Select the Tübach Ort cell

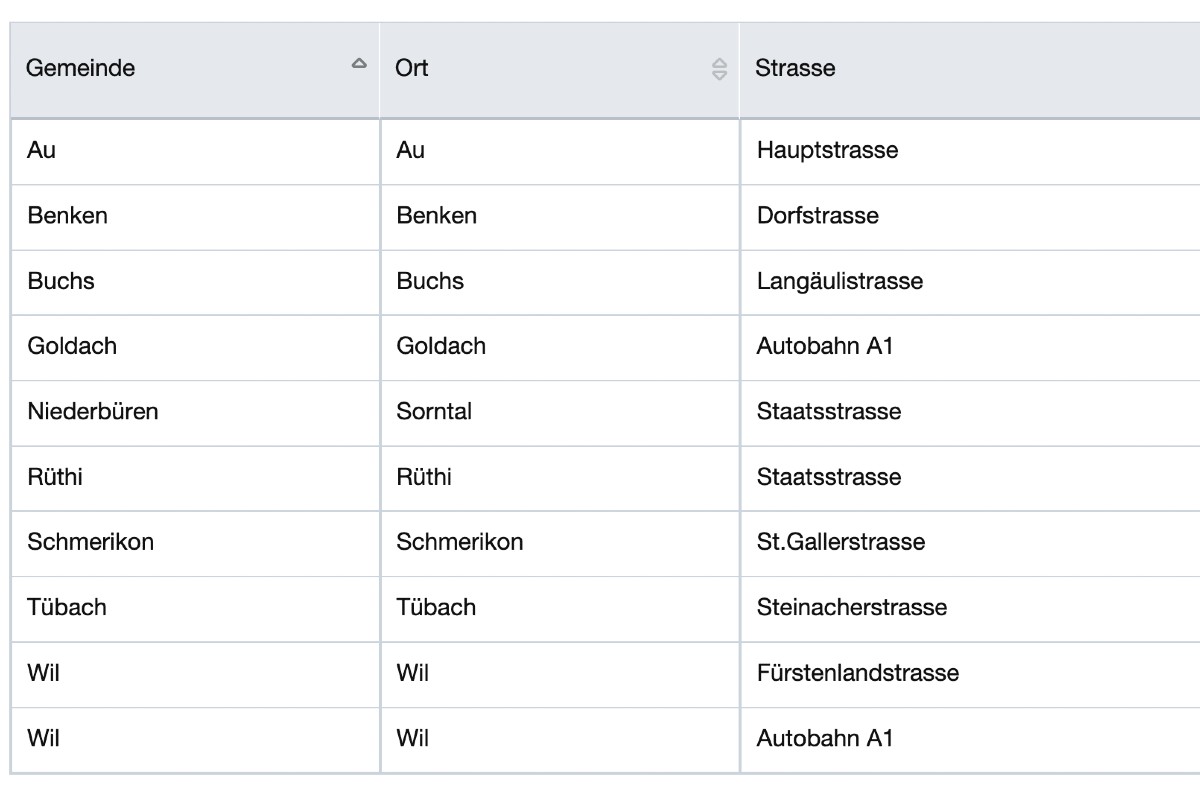(436, 607)
